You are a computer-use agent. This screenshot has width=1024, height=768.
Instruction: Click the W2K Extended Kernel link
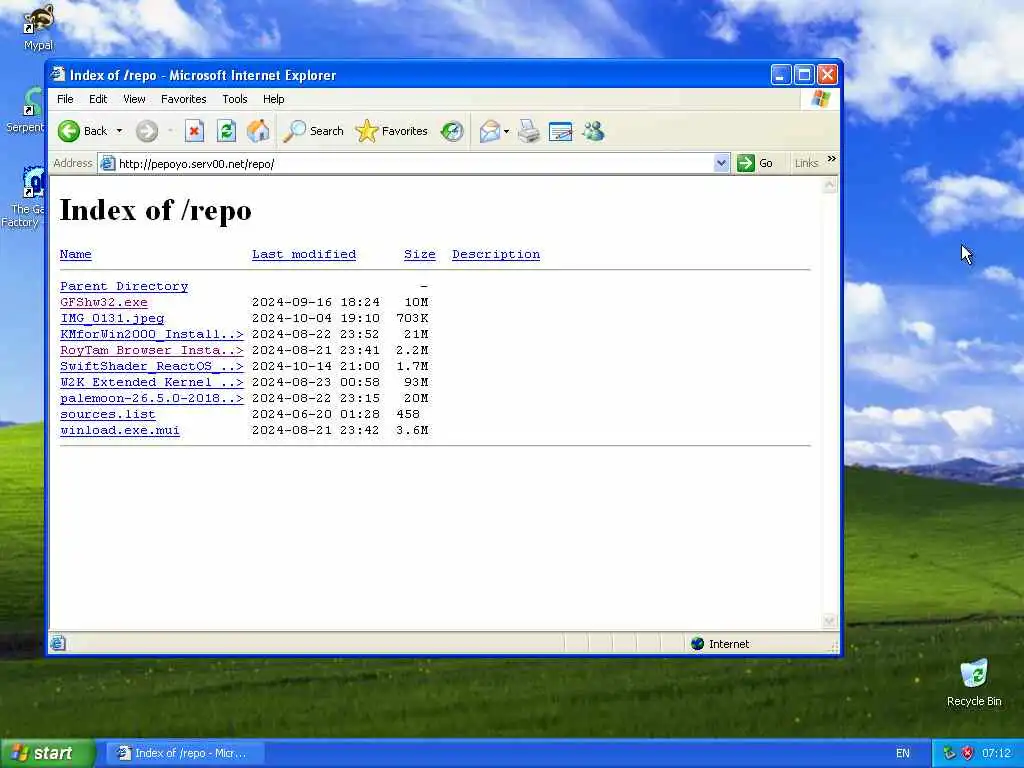coord(152,382)
